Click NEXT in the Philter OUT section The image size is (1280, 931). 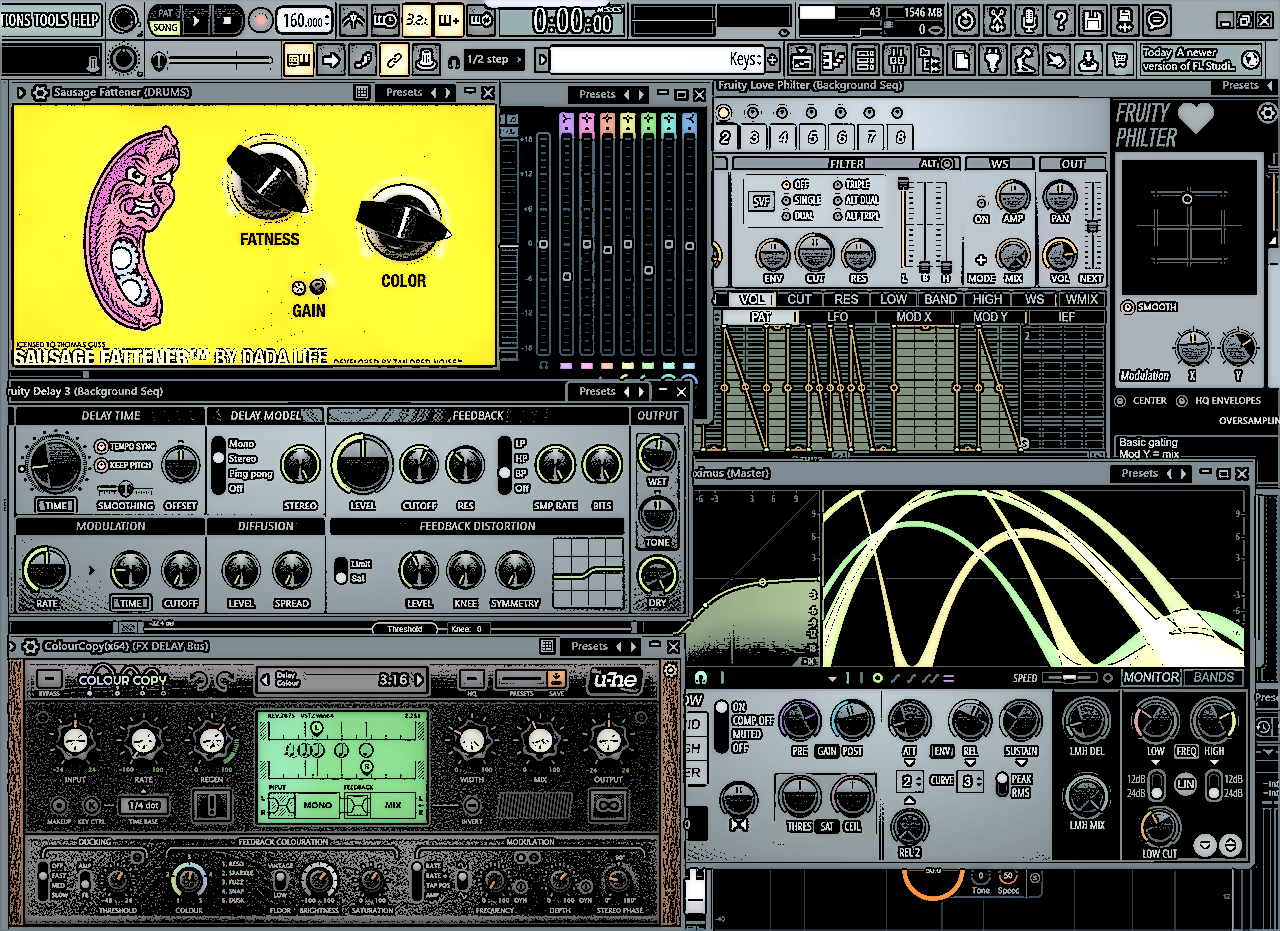point(1090,278)
